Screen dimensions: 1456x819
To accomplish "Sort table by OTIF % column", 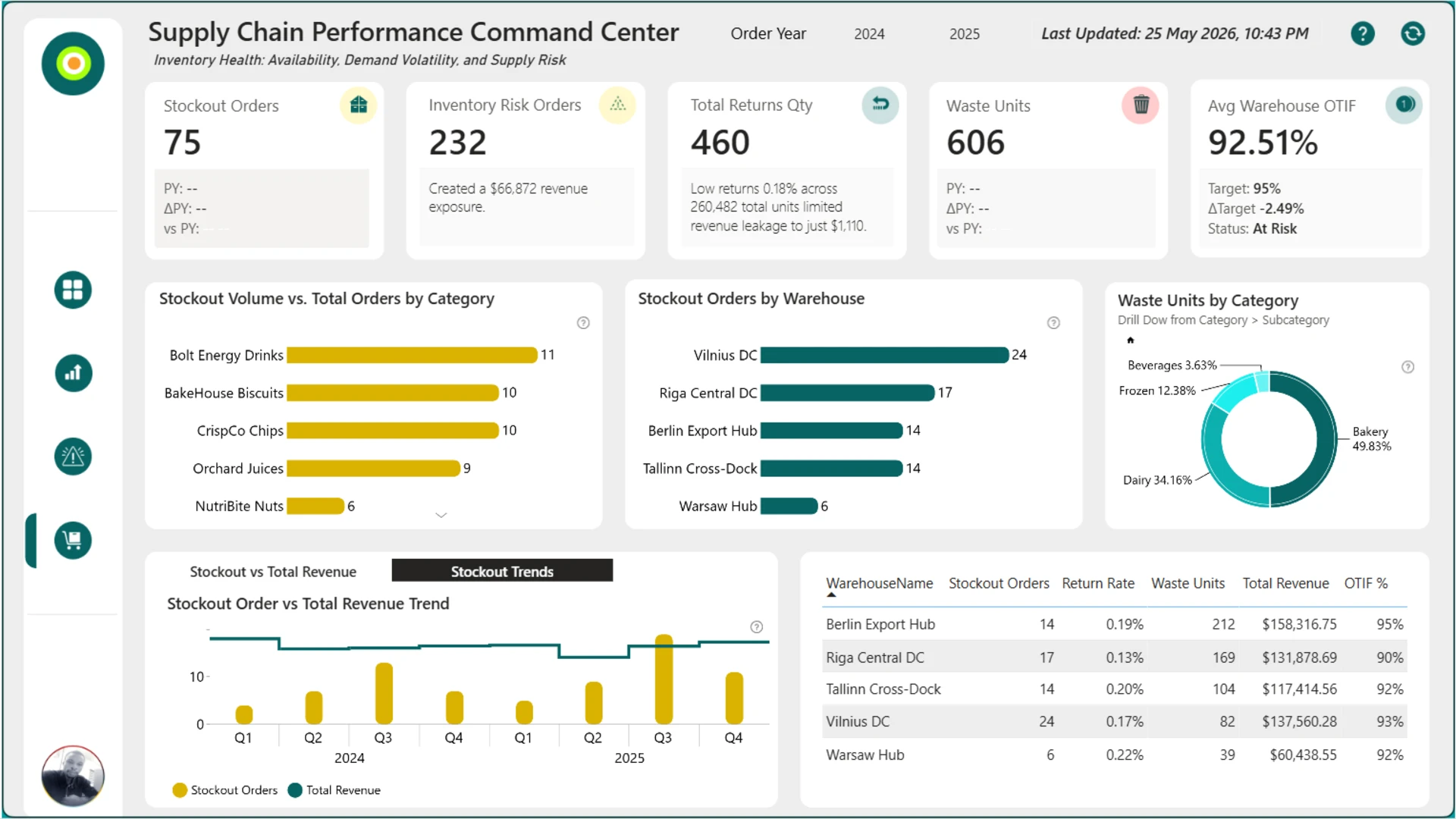I will point(1366,583).
